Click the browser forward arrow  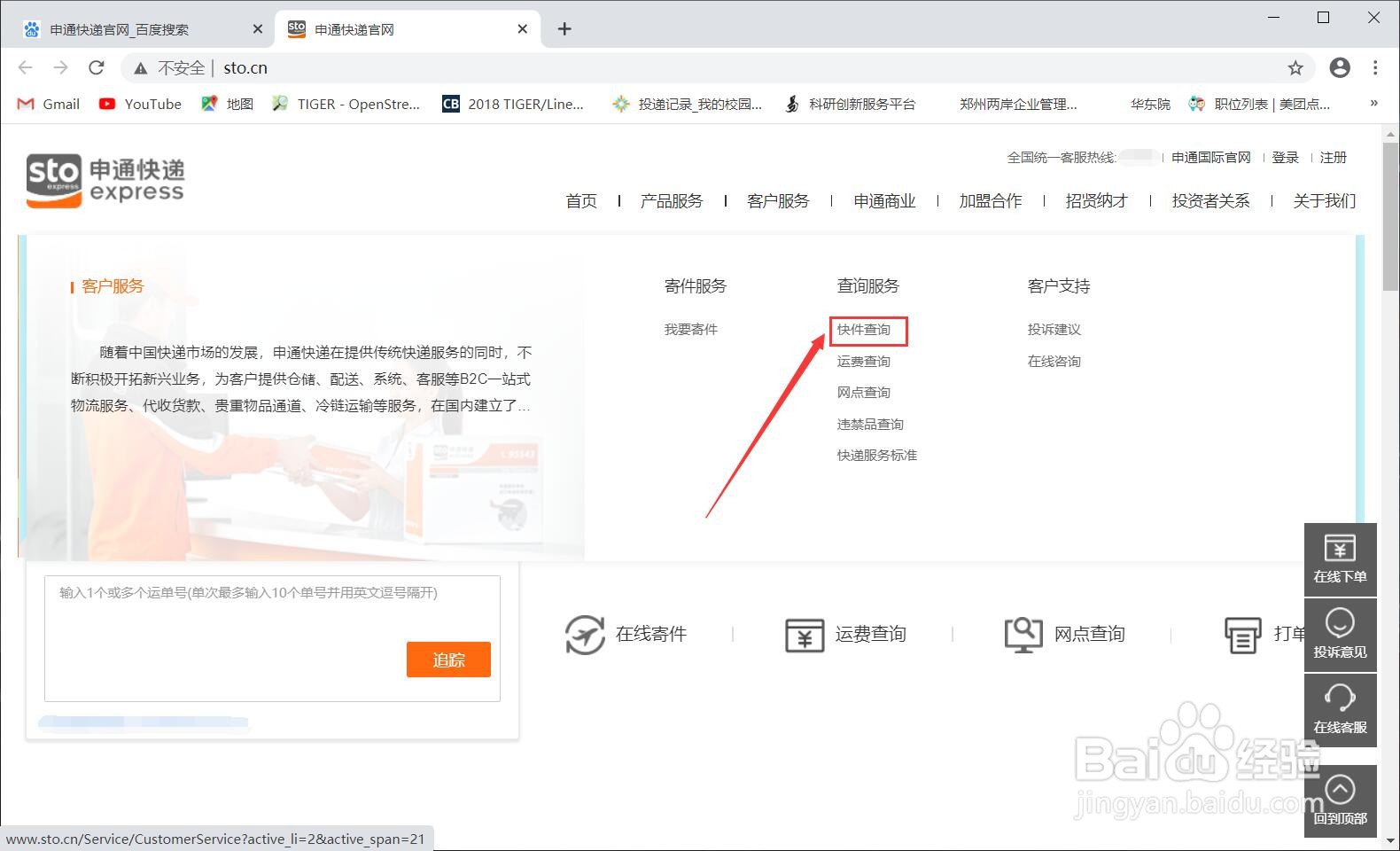coord(60,67)
